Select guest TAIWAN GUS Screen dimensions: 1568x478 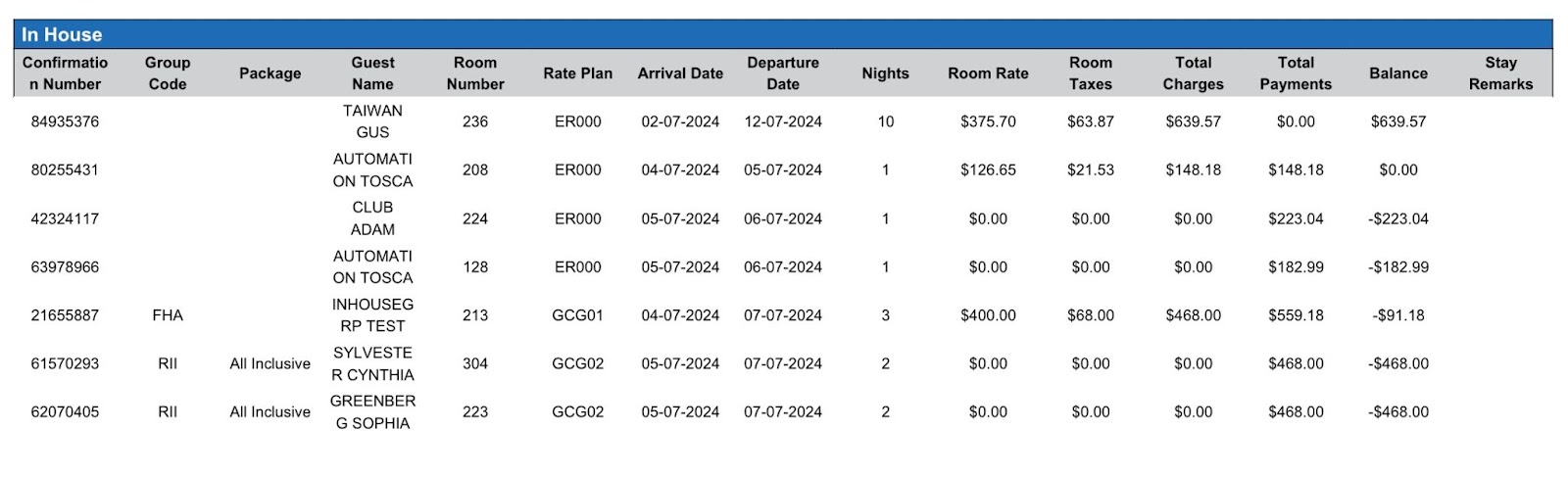[372, 121]
